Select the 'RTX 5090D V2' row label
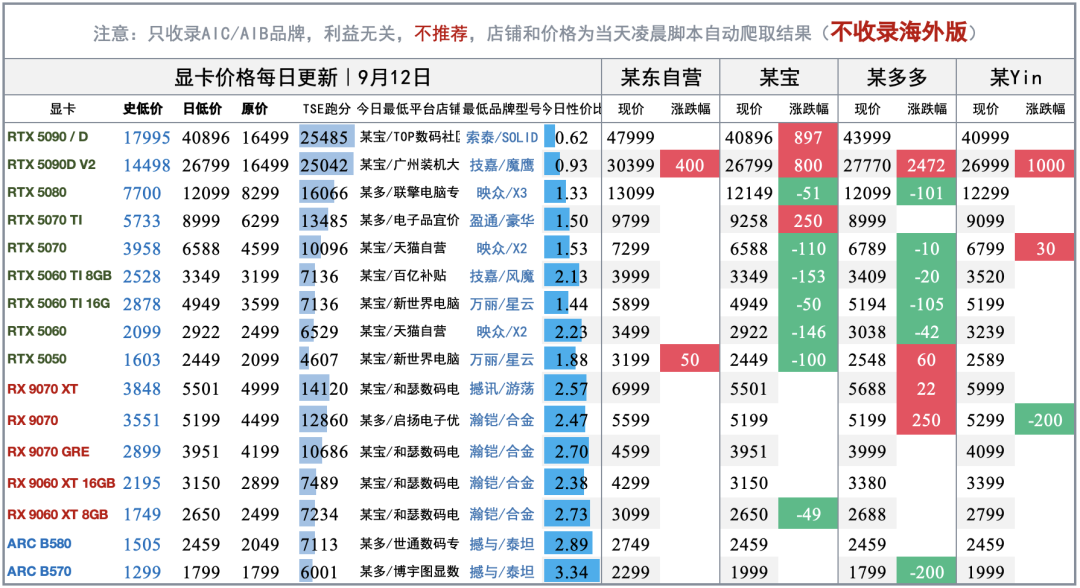The width and height of the screenshot is (1080, 588). [52, 165]
